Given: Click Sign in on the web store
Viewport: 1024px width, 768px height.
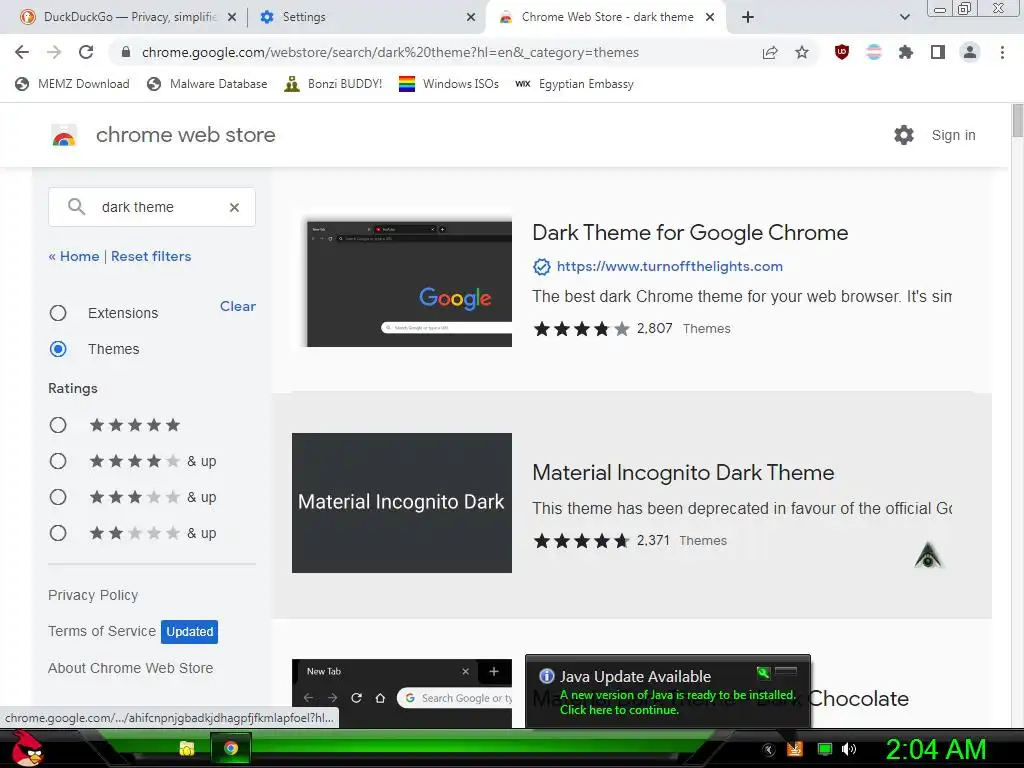Looking at the screenshot, I should coord(953,135).
